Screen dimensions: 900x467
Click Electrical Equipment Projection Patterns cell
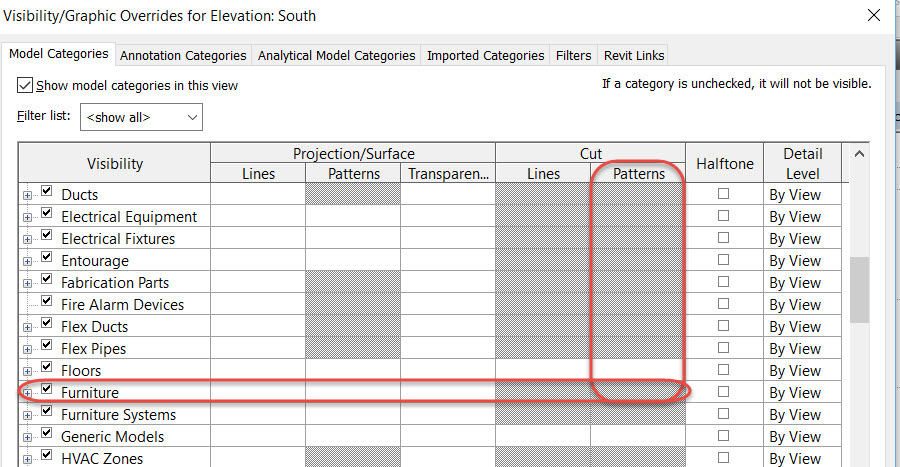click(x=352, y=216)
